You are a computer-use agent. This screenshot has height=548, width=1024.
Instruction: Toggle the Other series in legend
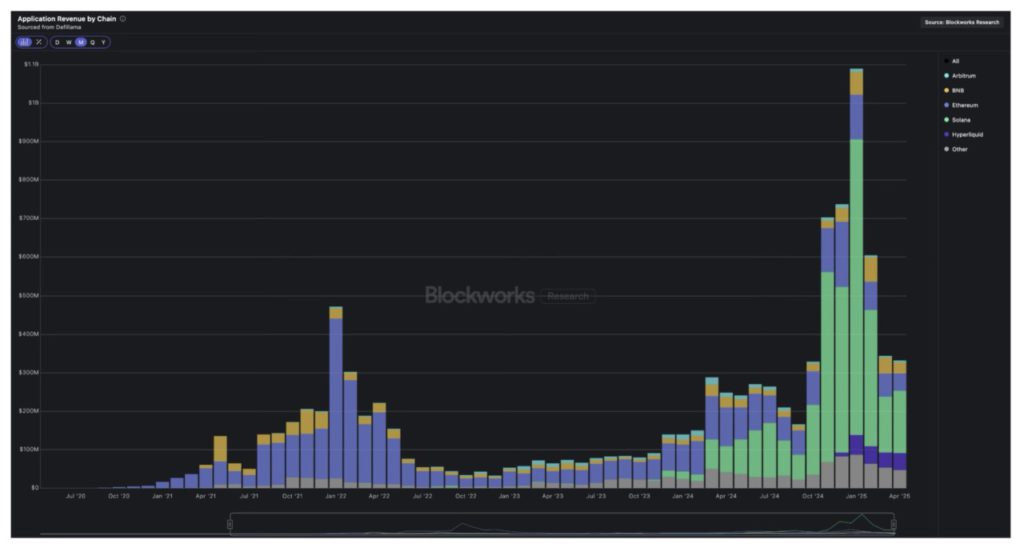[x=959, y=149]
